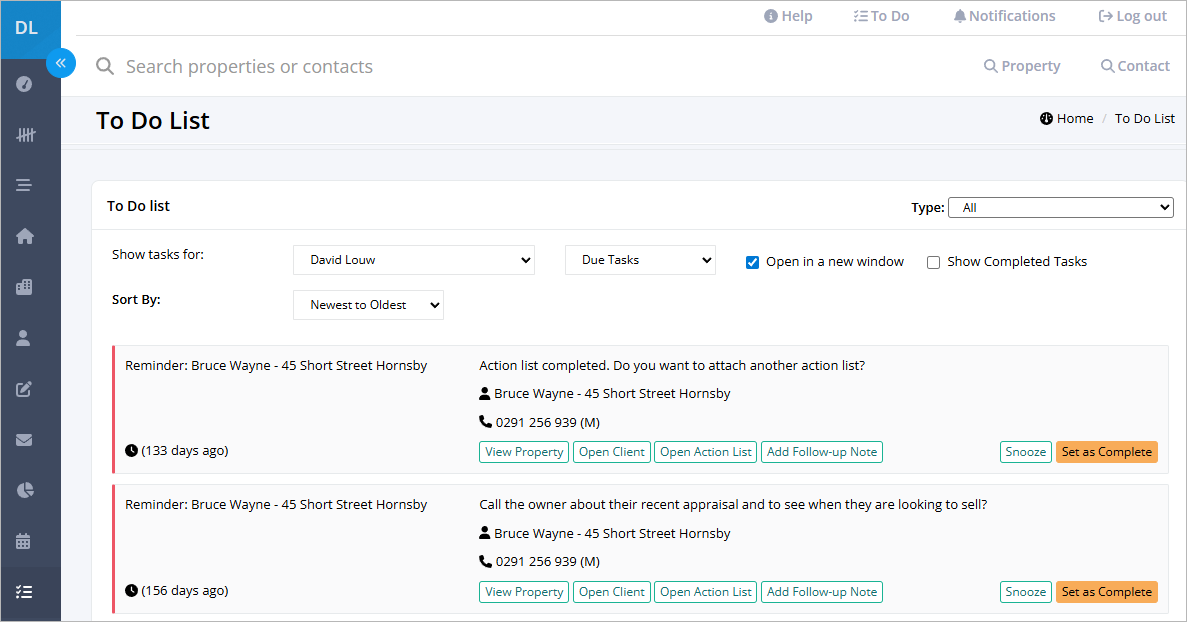This screenshot has width=1187, height=622.
Task: Open To Do in the top bar
Action: point(881,16)
